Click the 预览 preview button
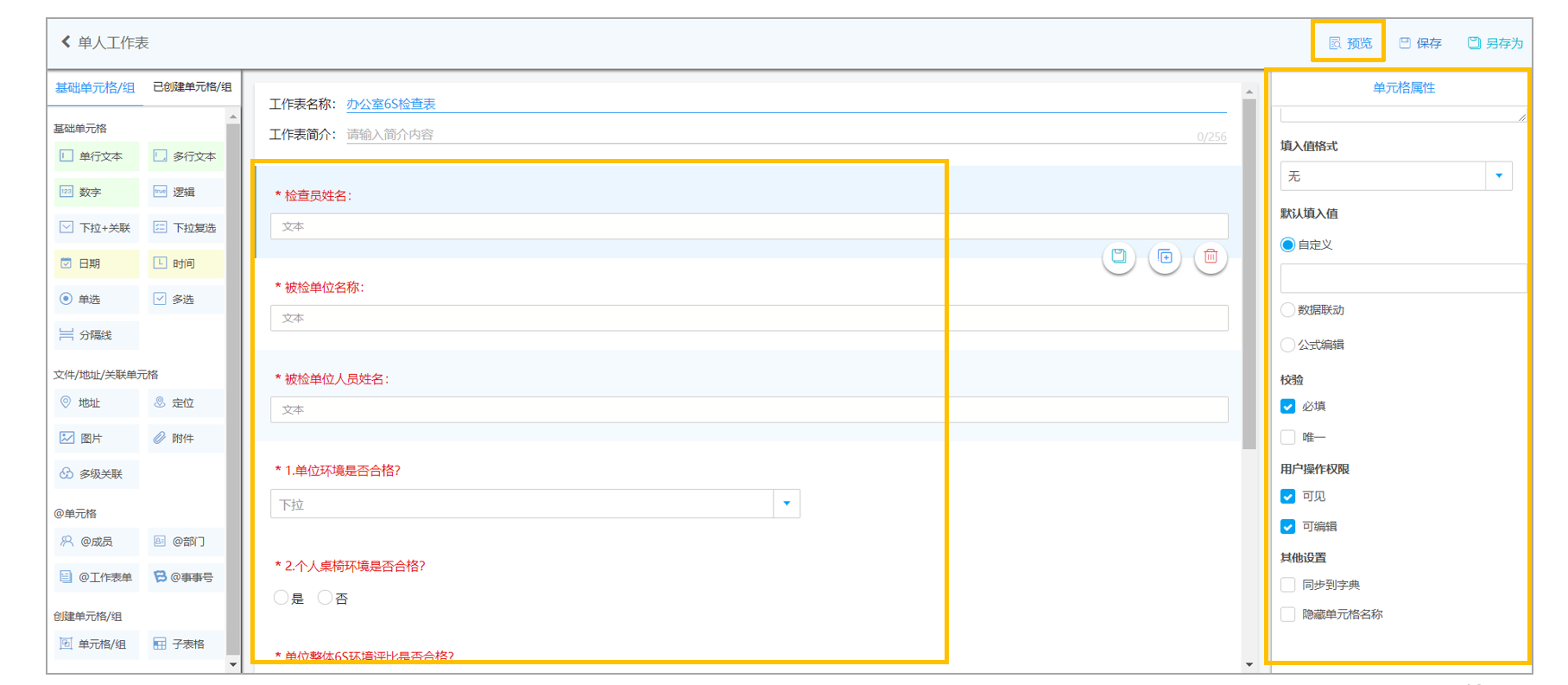The image size is (1568, 685). pos(1350,43)
